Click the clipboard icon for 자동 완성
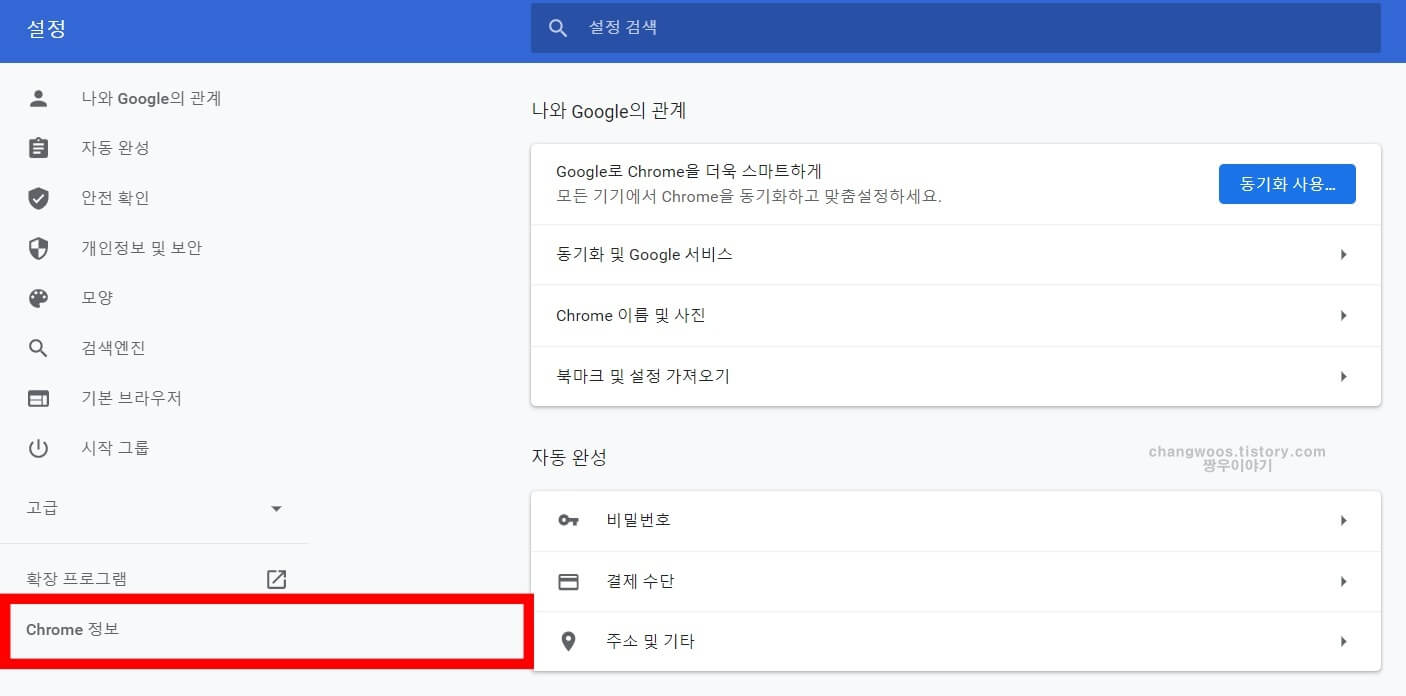 pyautogui.click(x=38, y=148)
